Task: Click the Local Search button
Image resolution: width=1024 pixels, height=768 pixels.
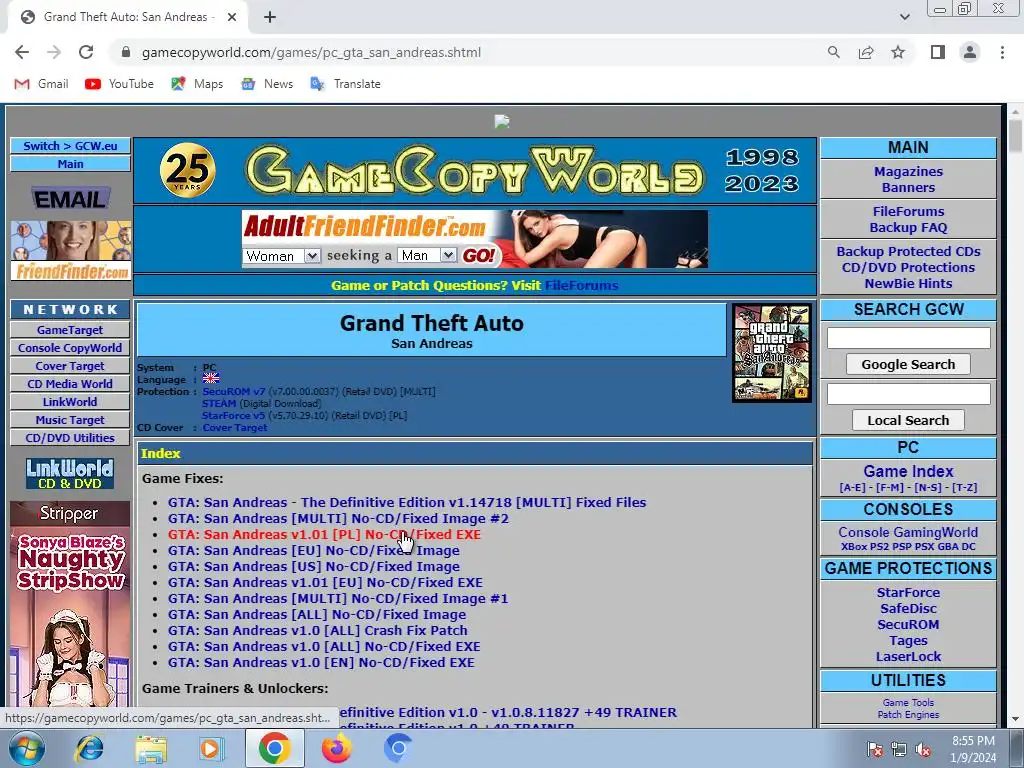Action: pyautogui.click(x=908, y=421)
